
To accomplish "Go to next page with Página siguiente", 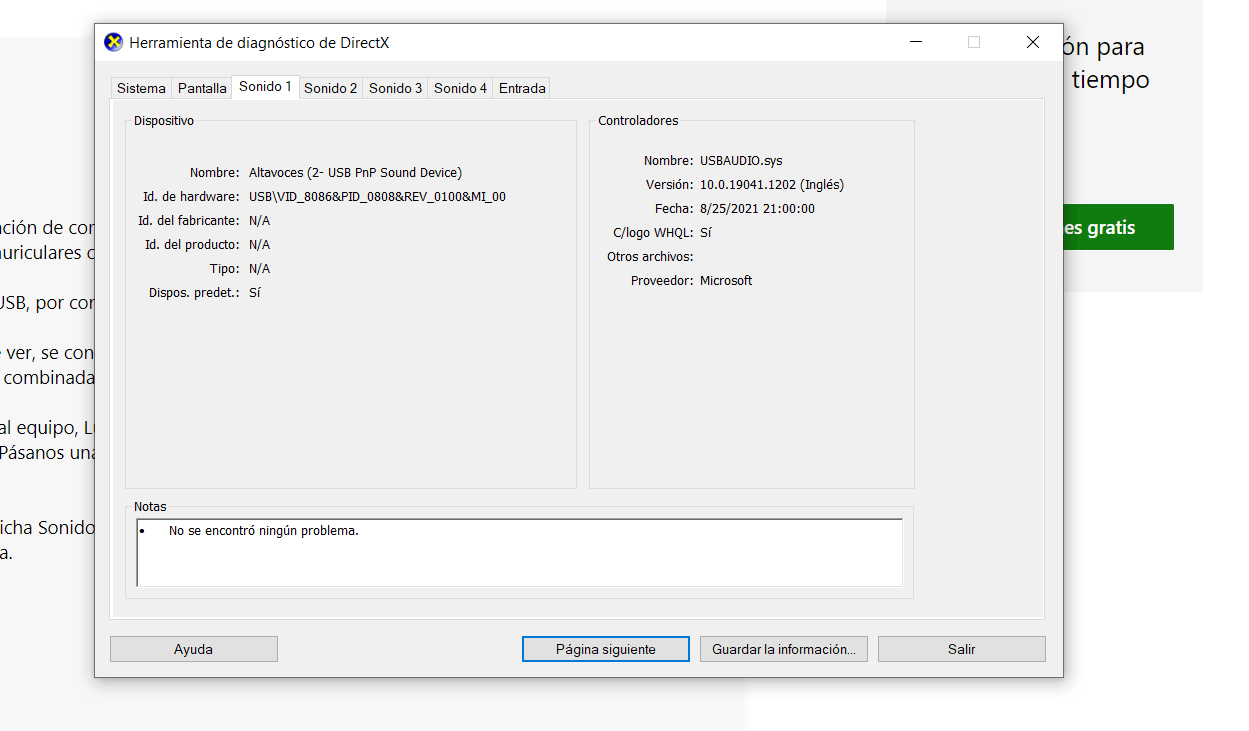I will pyautogui.click(x=606, y=649).
